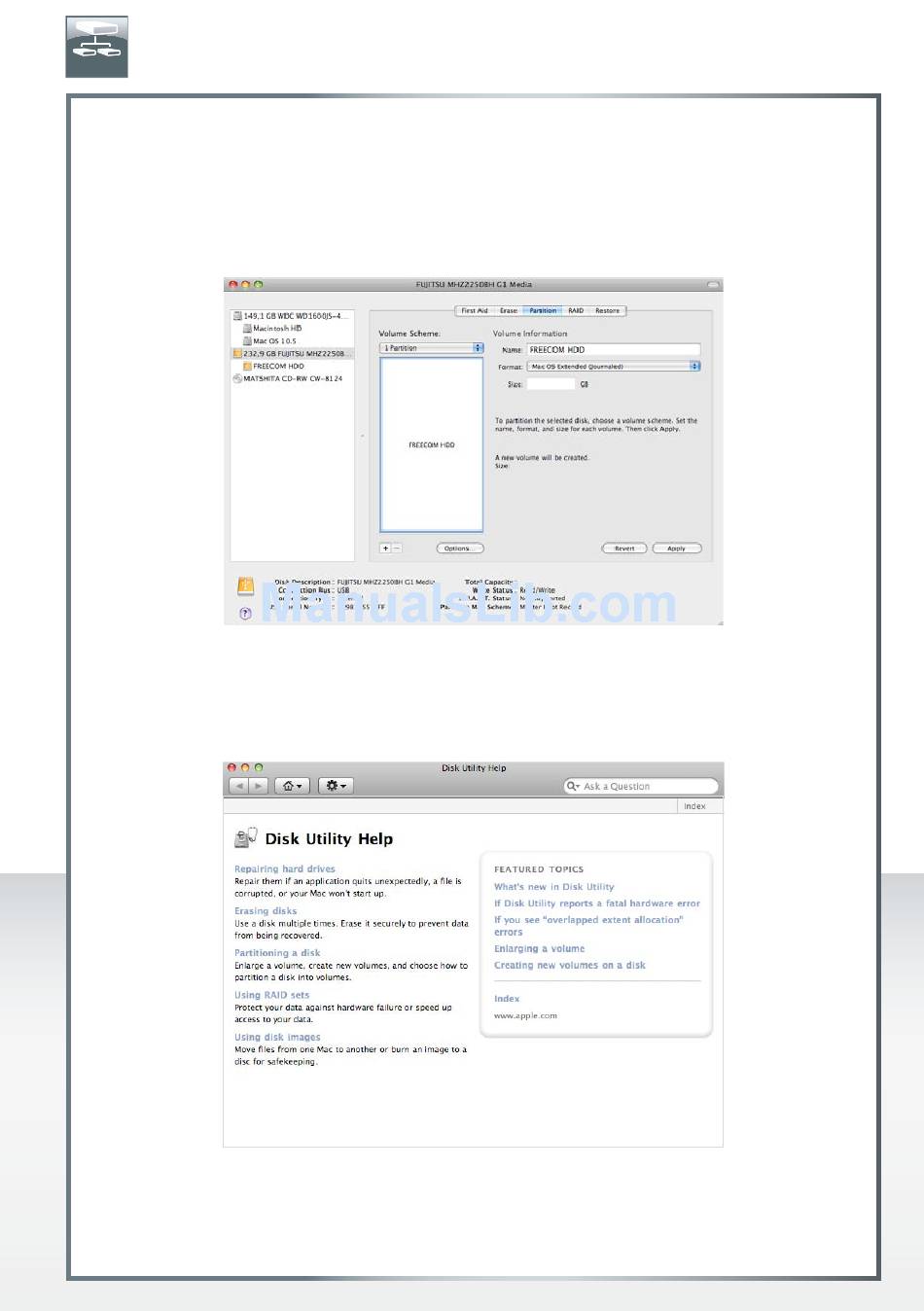The width and height of the screenshot is (924, 1311).
Task: Open the Erasing disks topic
Action: point(266,911)
